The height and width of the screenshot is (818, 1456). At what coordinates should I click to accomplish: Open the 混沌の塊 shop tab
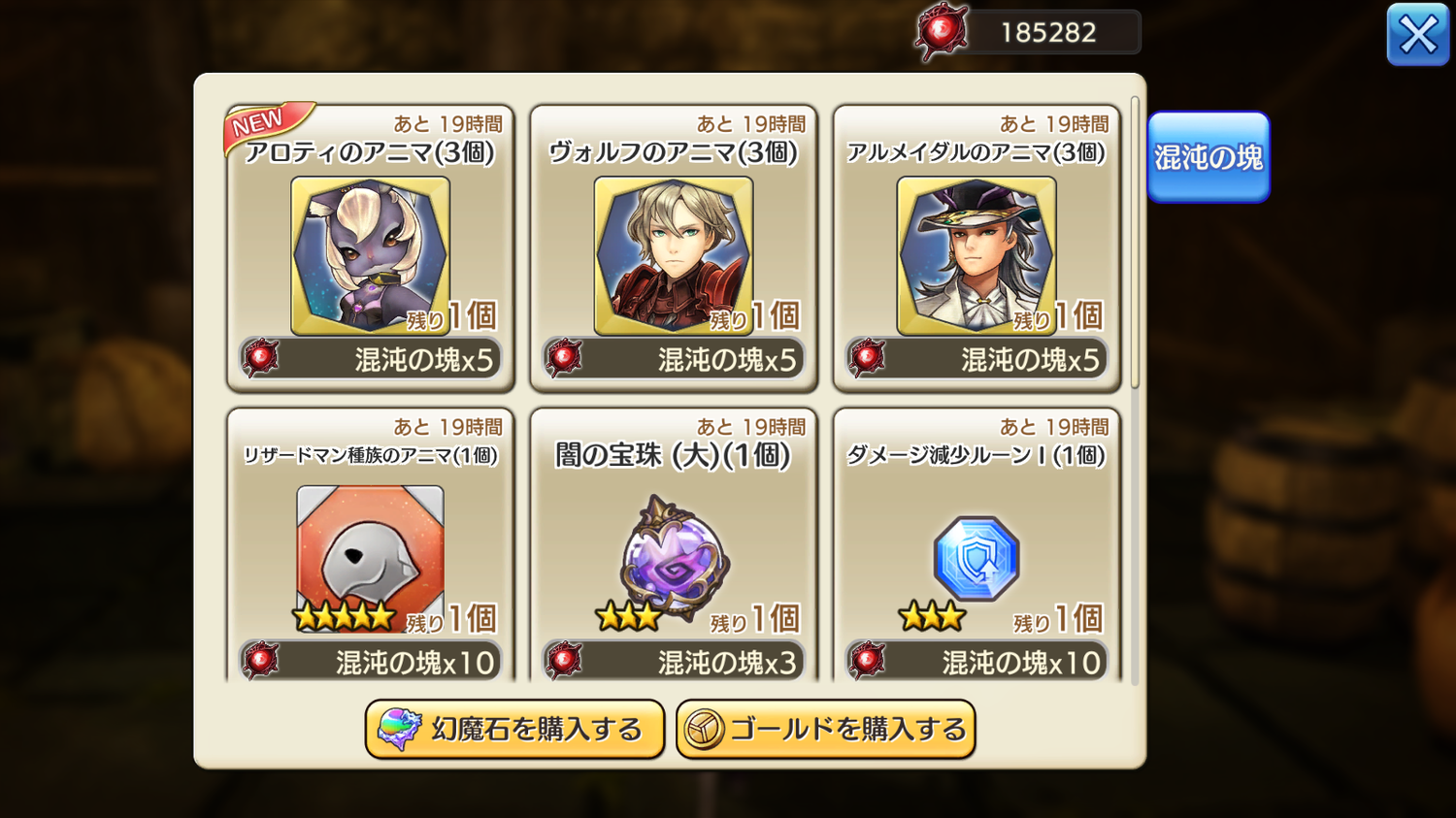tap(1208, 157)
